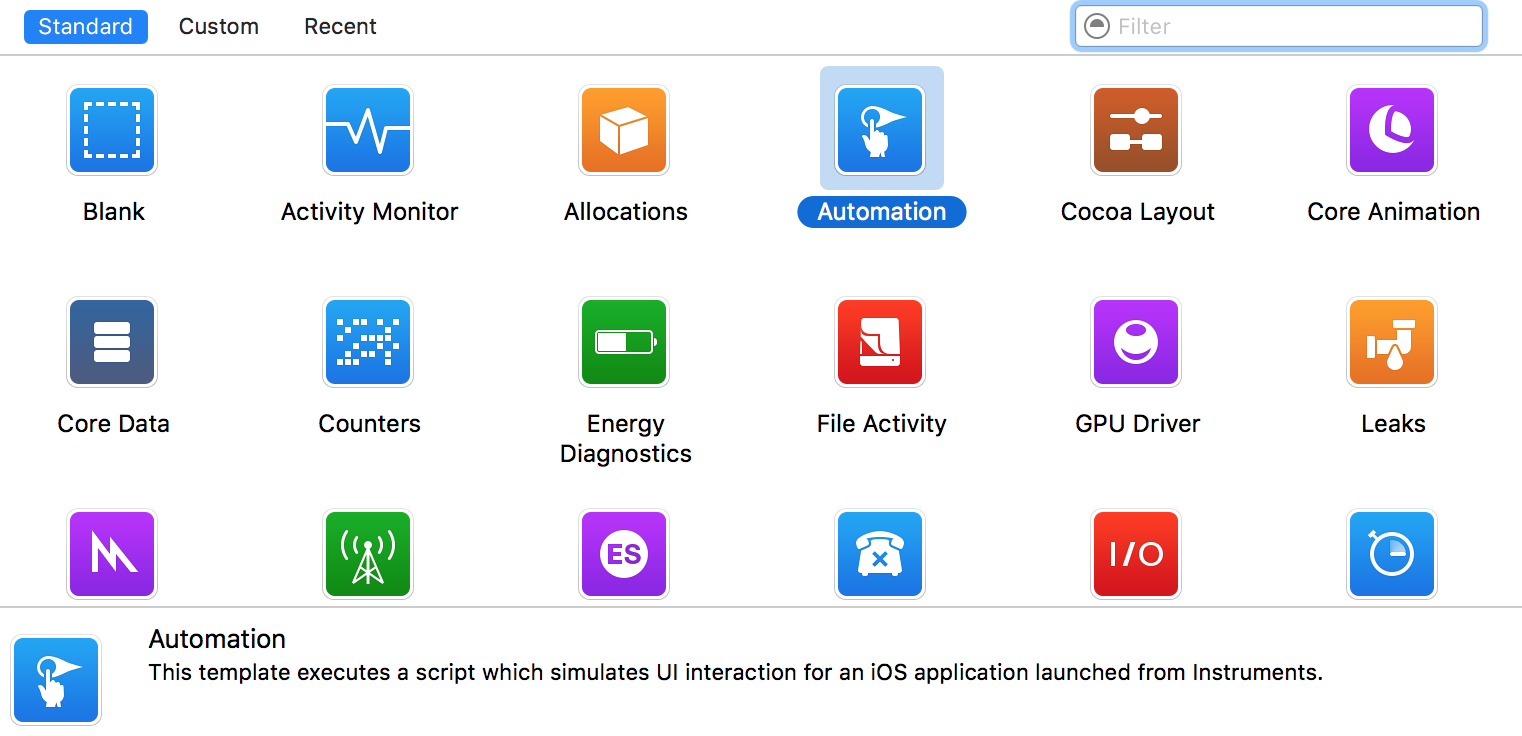1522x736 pixels.
Task: Pick the GPU Driver template icon
Action: pos(1136,342)
